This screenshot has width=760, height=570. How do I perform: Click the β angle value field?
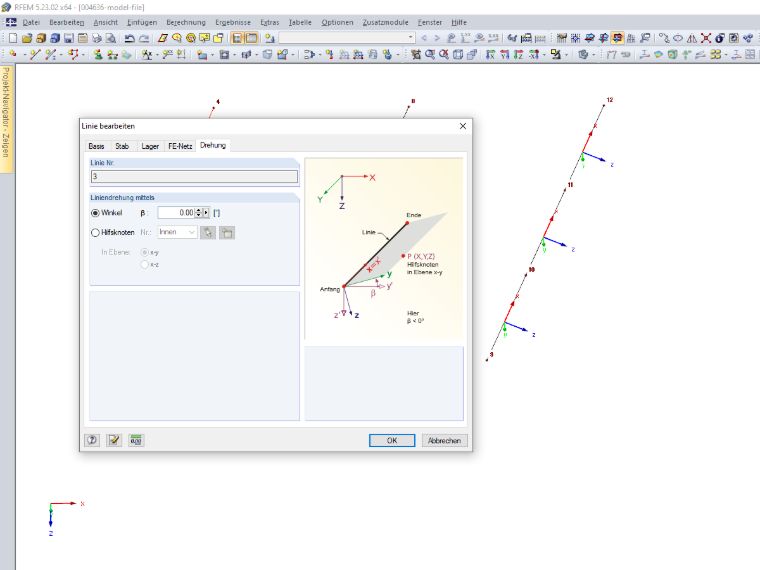[176, 213]
